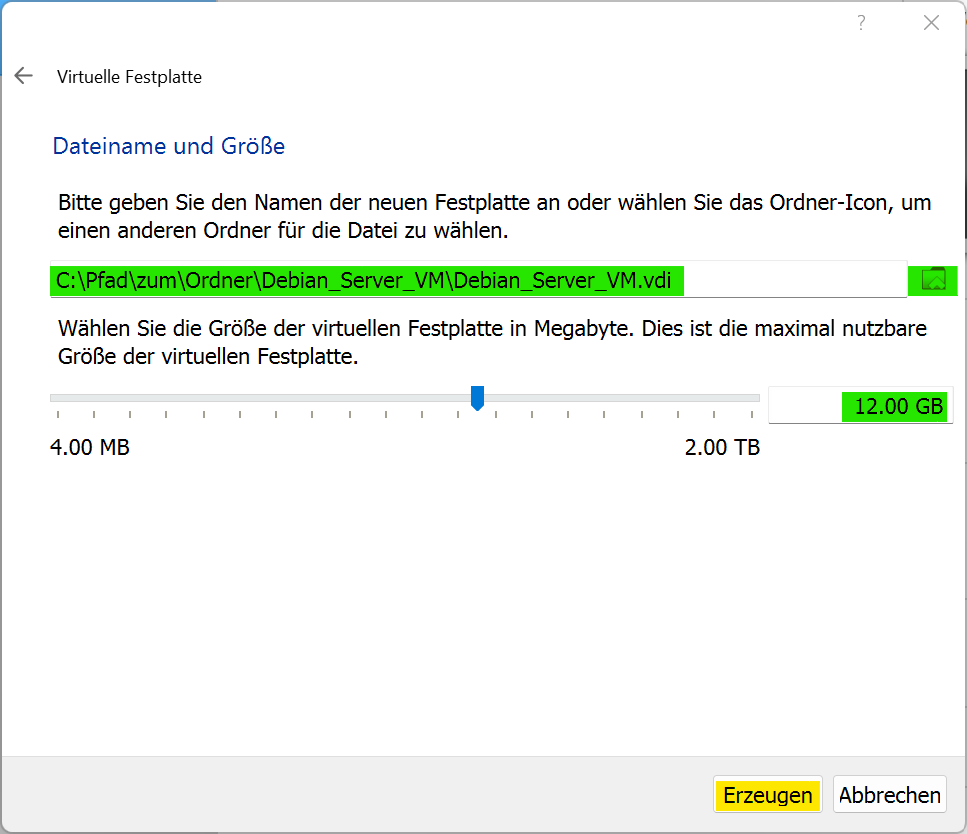Click the Dateiname und Größe heading

click(169, 146)
